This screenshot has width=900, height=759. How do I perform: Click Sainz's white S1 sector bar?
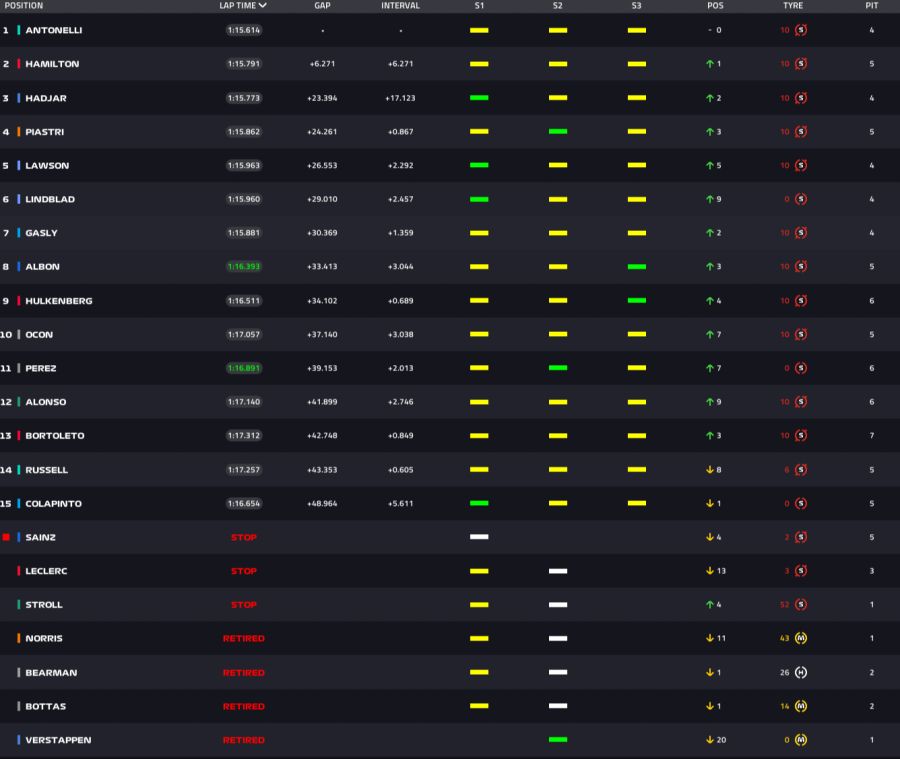point(479,537)
